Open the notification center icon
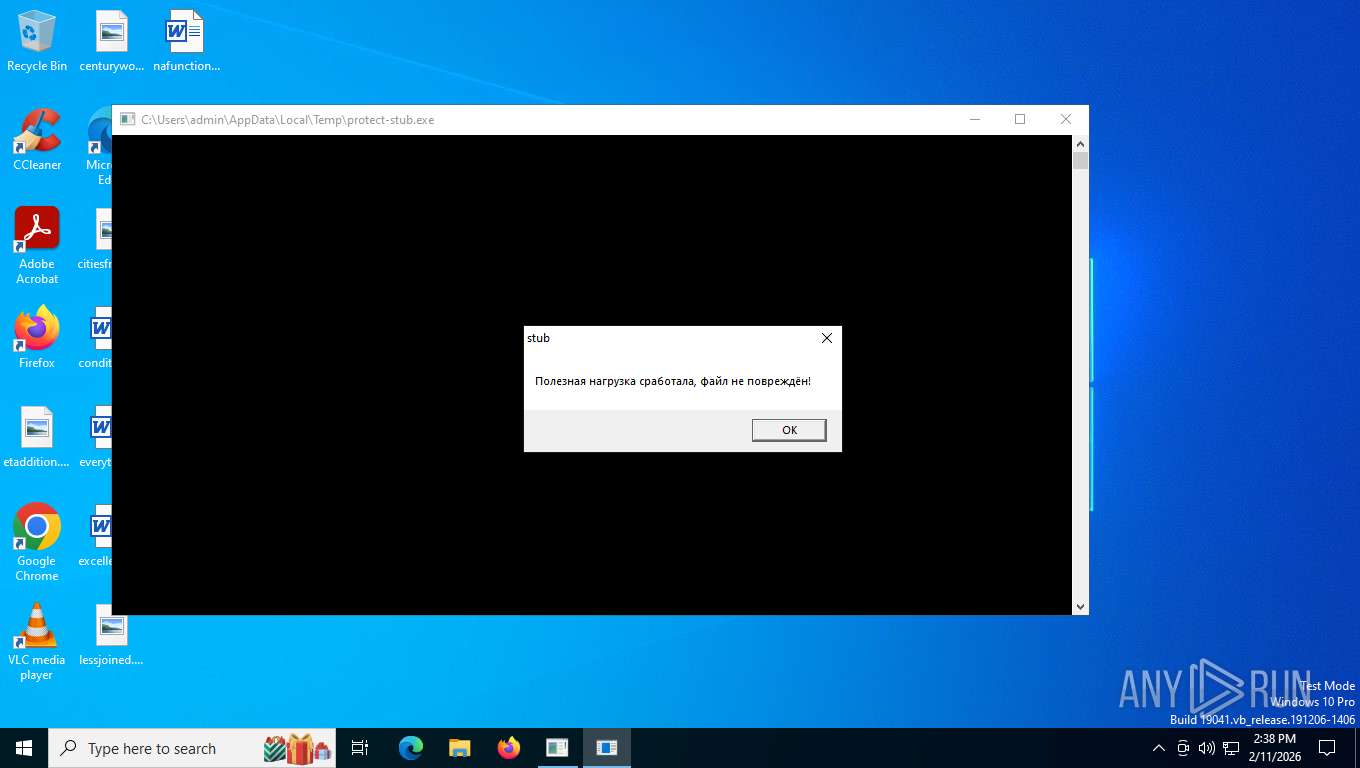Screen dimensions: 1360x768 pos(1327,748)
